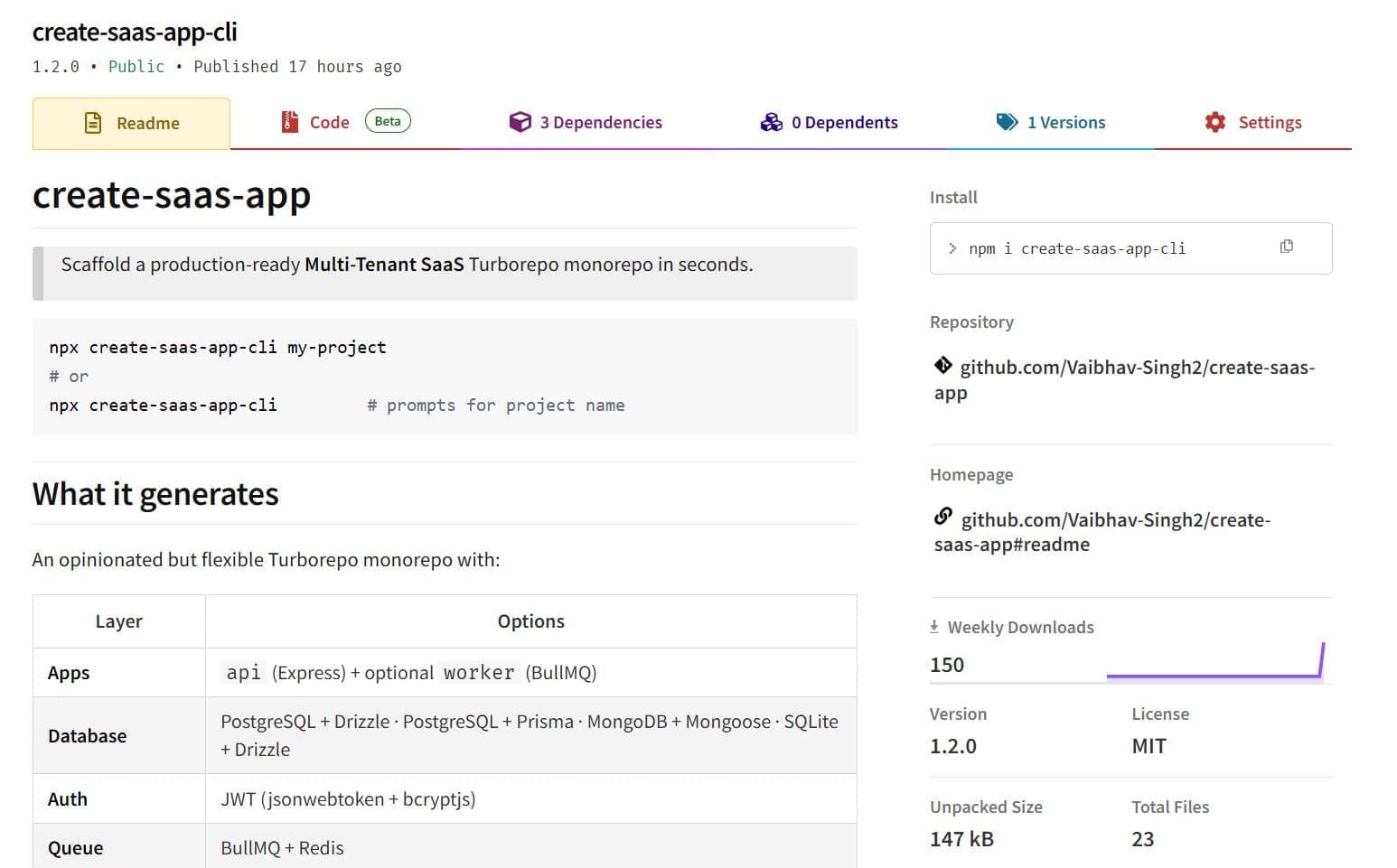The image size is (1397, 868).
Task: View the 0 Dependents tab
Action: 829,123
